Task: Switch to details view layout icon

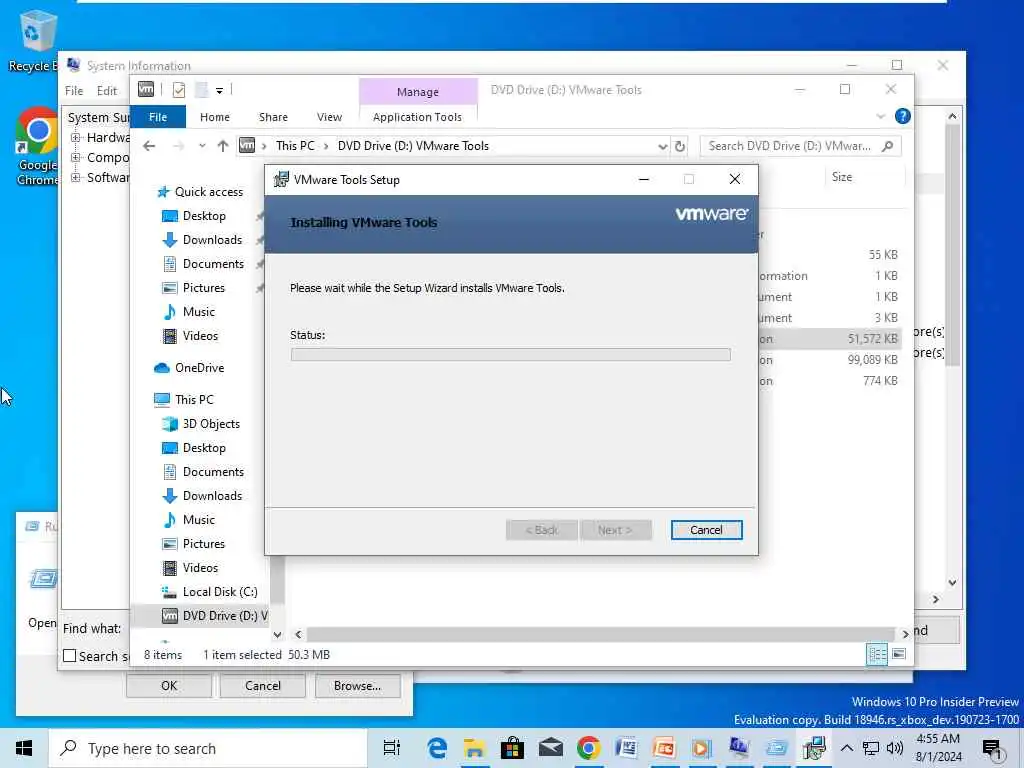Action: click(876, 654)
